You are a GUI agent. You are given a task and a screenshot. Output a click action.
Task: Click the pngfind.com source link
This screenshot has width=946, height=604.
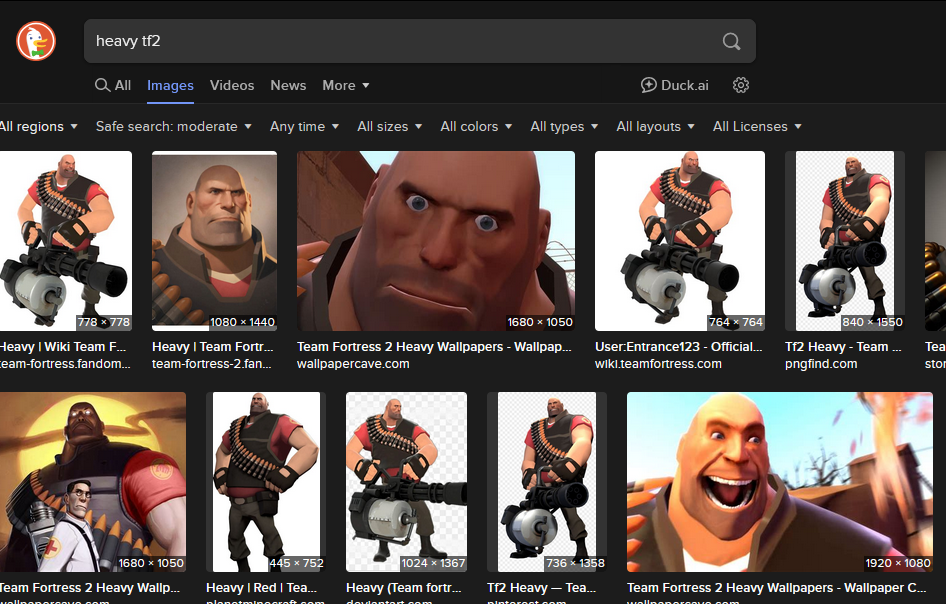click(821, 364)
